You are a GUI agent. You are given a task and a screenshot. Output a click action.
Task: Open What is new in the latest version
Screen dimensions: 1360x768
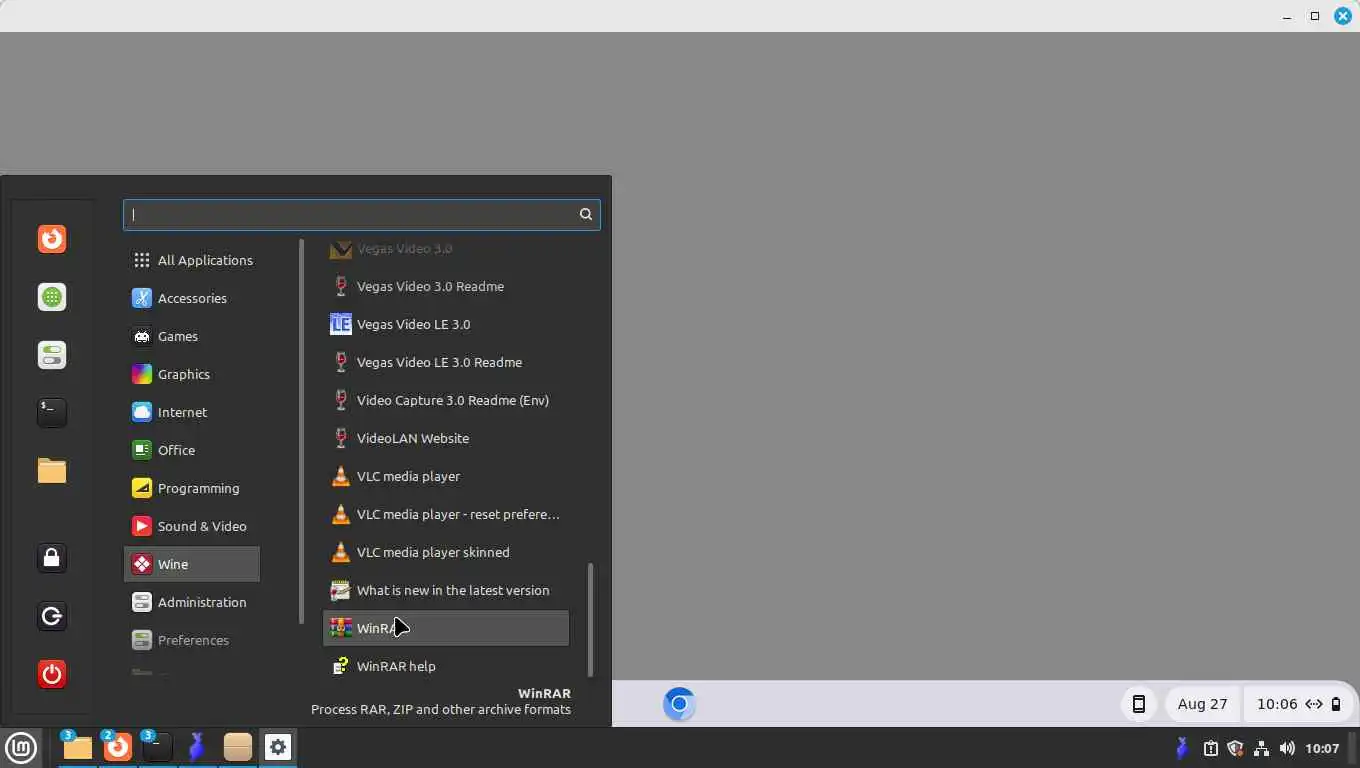tap(446, 590)
